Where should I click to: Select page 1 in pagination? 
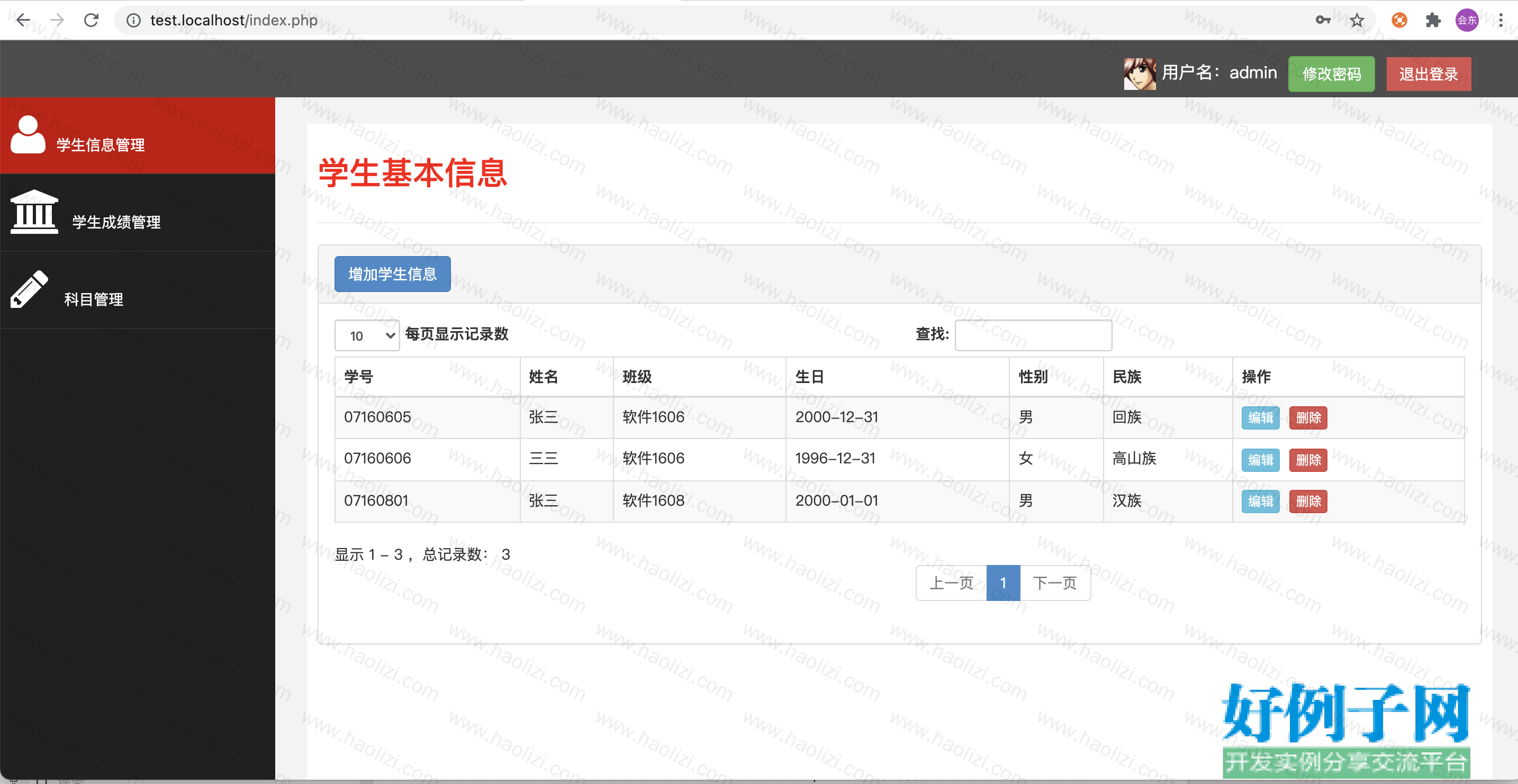[x=1003, y=583]
